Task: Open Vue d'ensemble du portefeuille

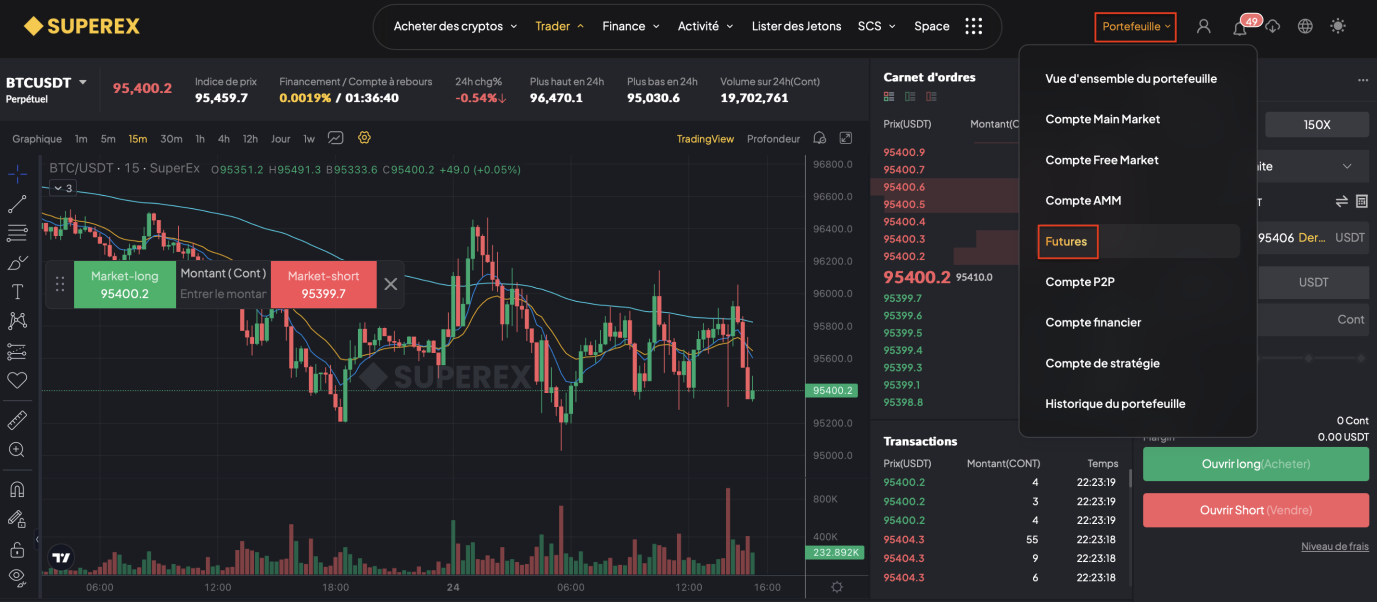Action: point(1131,78)
